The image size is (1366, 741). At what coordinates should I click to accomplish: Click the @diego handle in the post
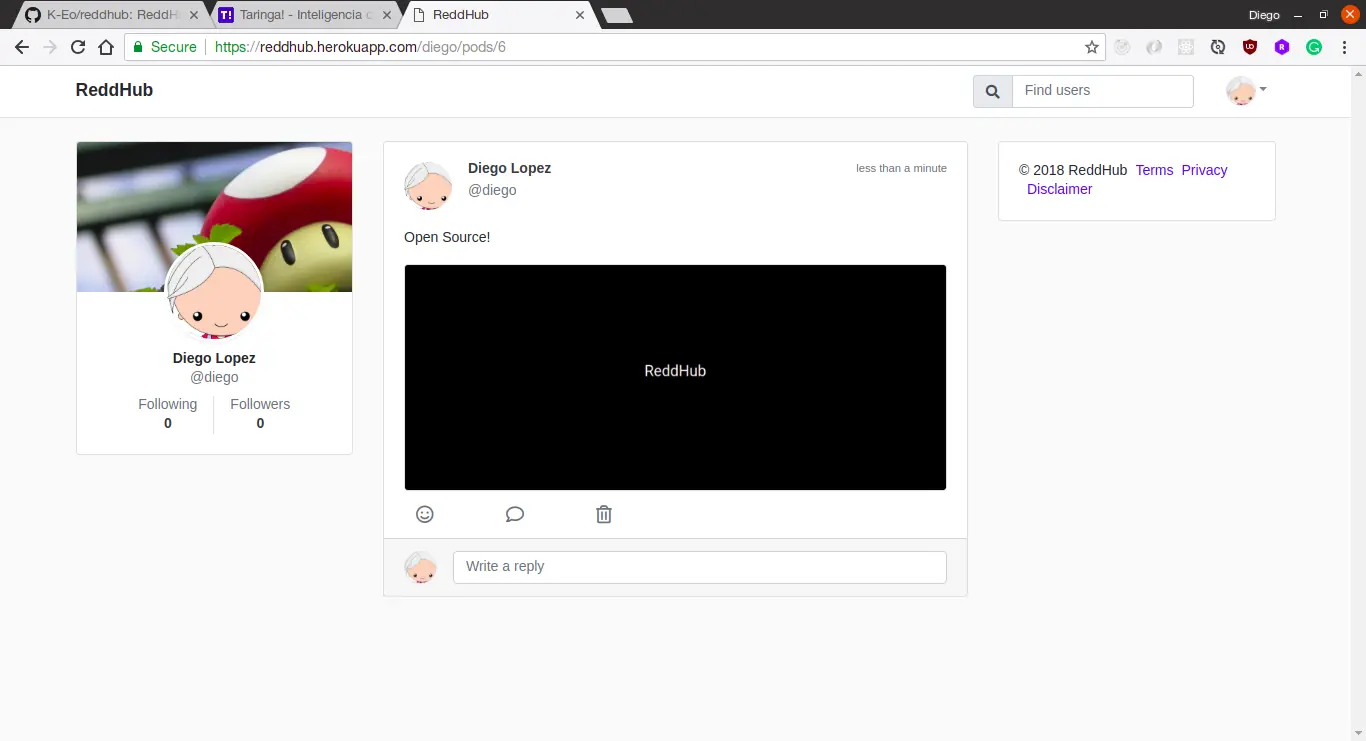(492, 190)
